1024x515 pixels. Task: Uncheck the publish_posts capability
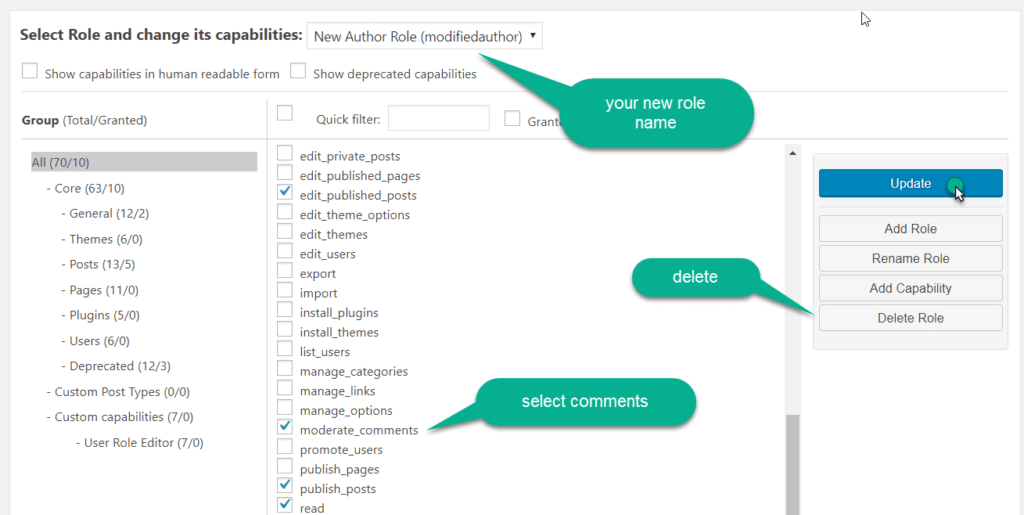285,486
